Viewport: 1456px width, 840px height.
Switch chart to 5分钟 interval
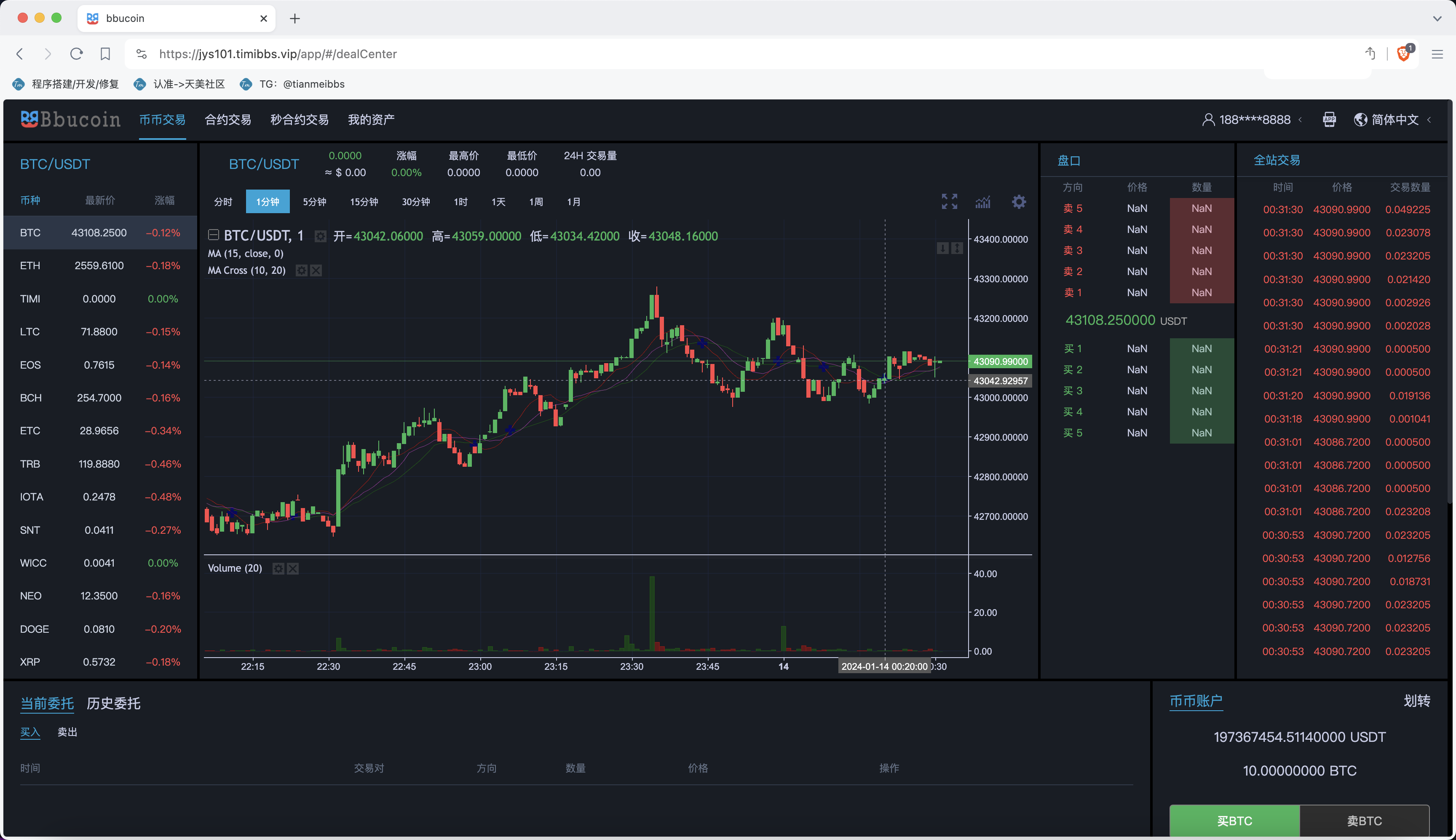pyautogui.click(x=314, y=202)
